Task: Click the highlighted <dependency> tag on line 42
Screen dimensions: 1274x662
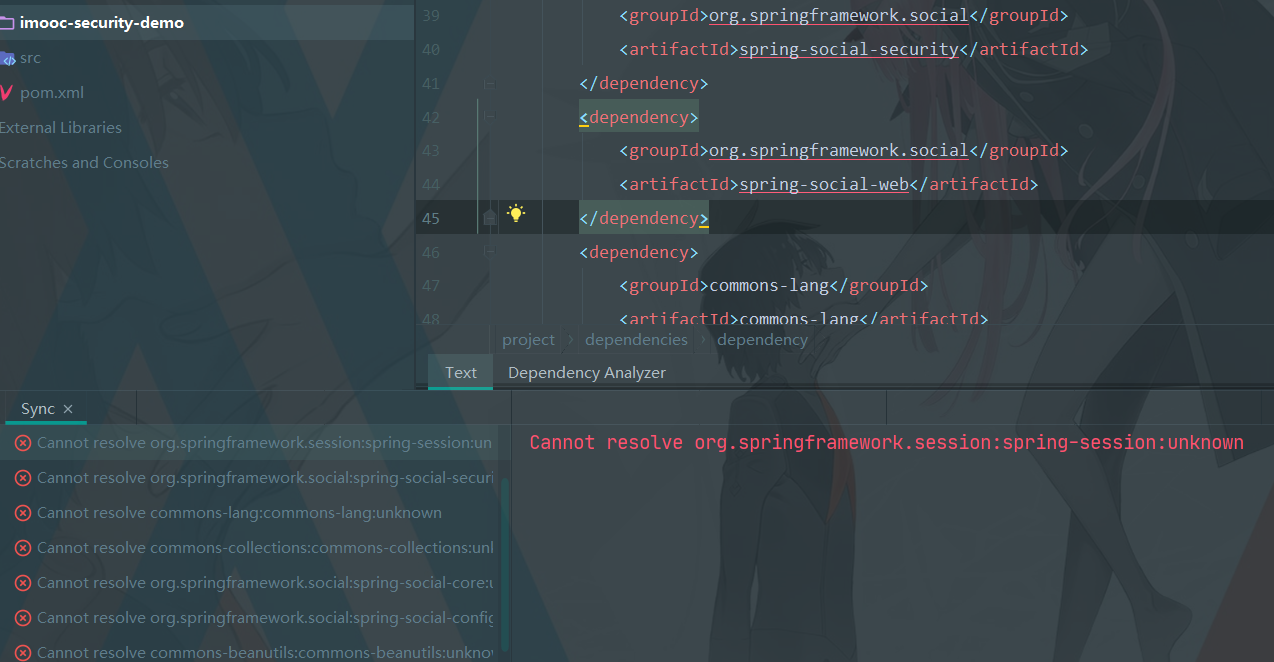Action: [x=639, y=117]
